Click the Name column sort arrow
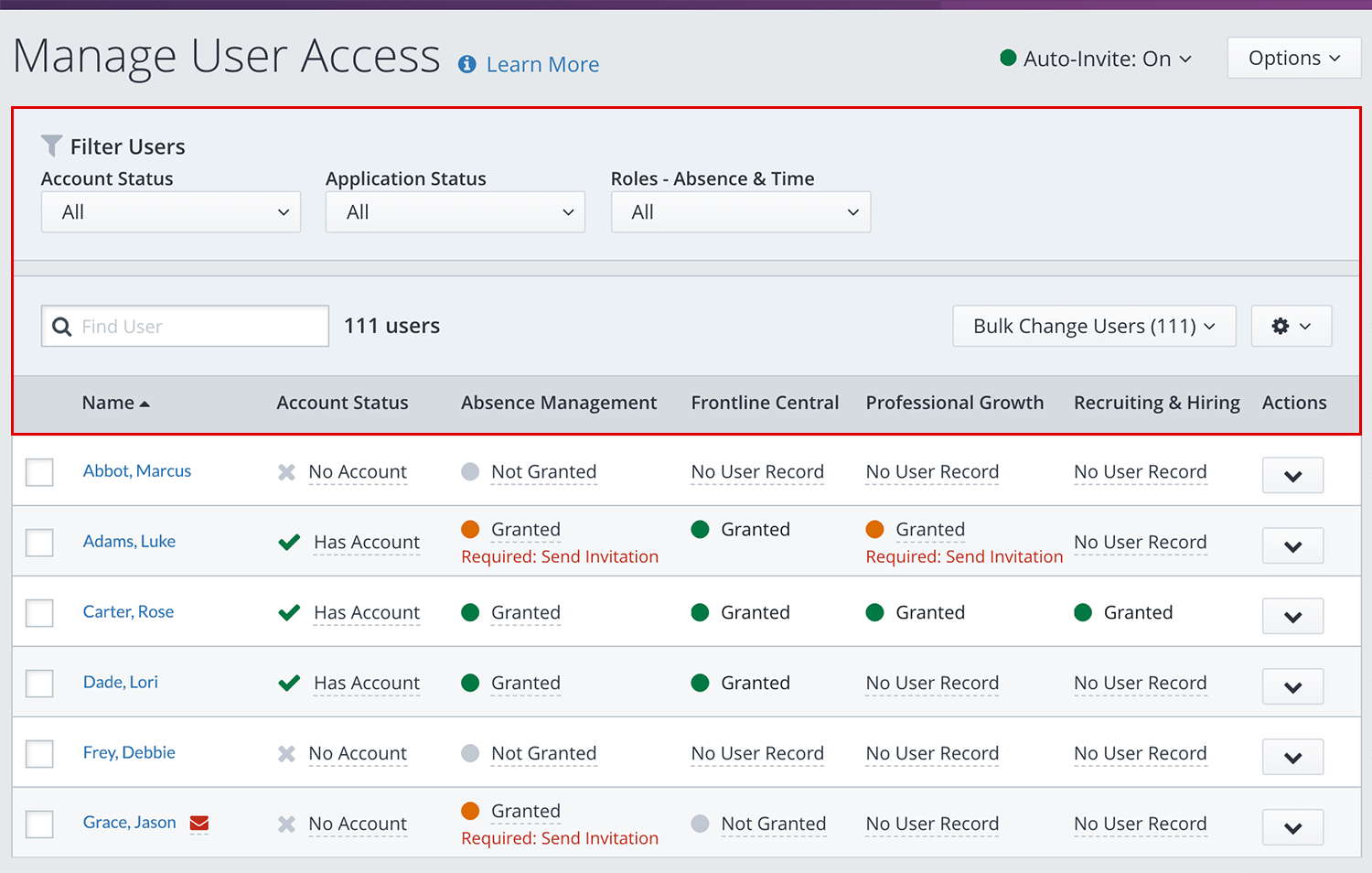This screenshot has width=1372, height=873. (x=145, y=404)
